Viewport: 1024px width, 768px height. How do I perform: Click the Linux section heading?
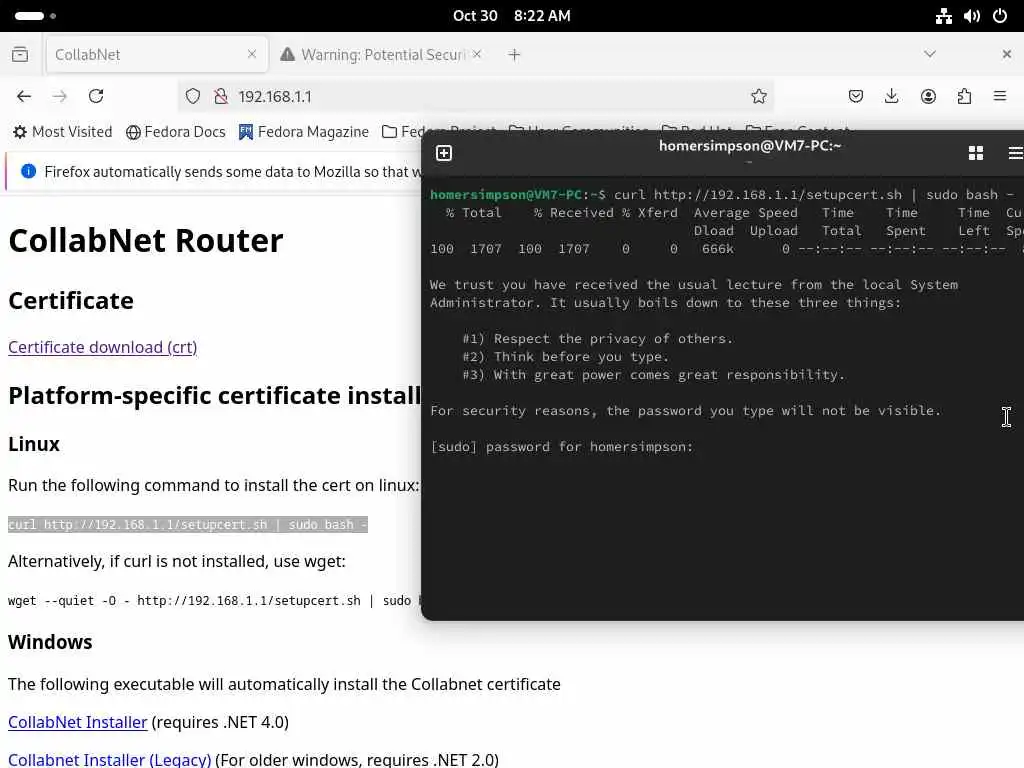pos(34,444)
